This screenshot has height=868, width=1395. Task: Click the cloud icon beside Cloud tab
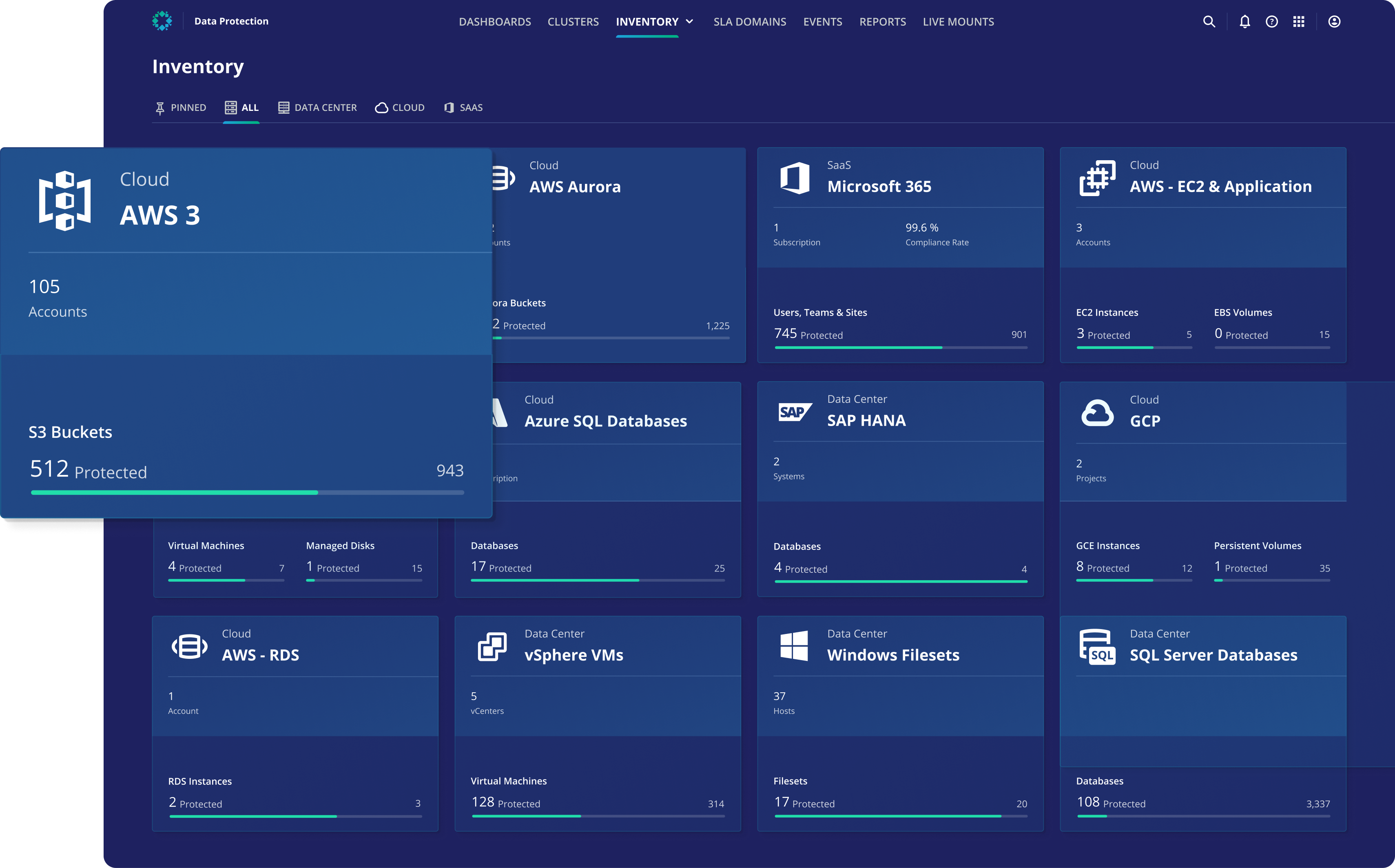[381, 108]
